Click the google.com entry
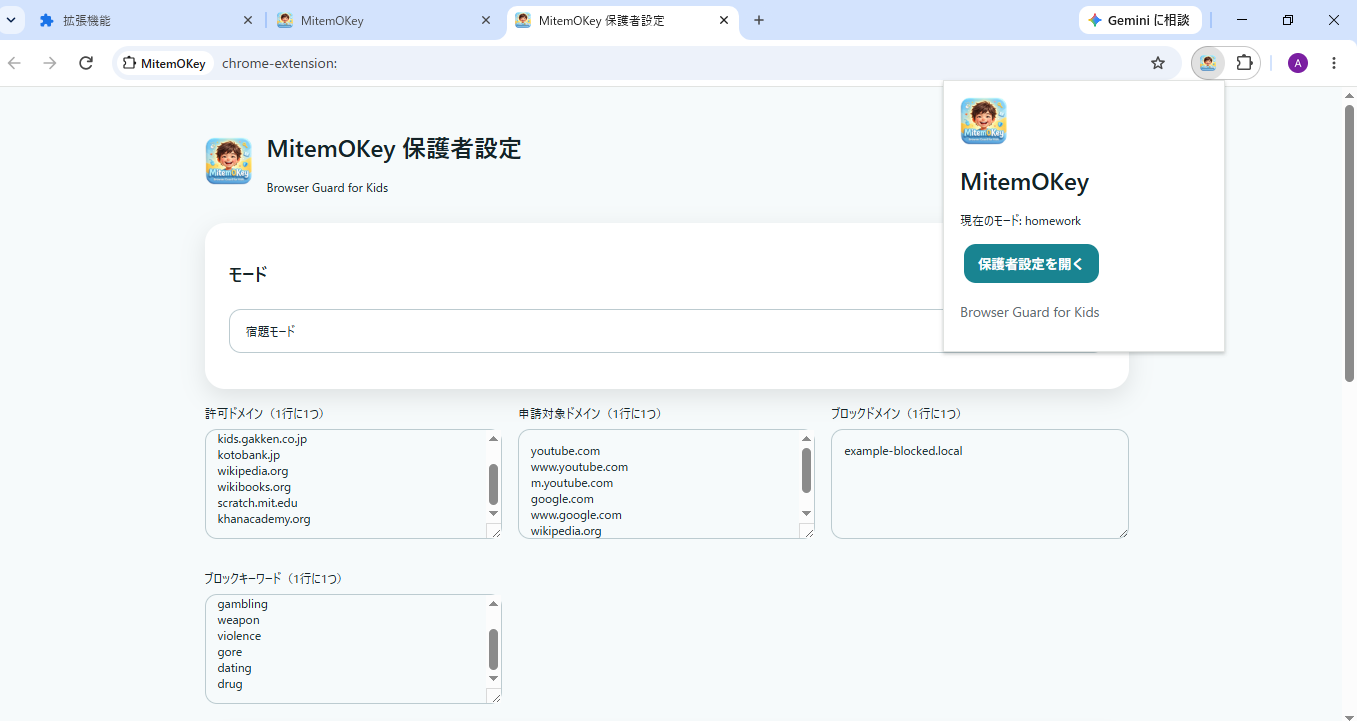Screen dimensions: 1357x721 point(562,499)
